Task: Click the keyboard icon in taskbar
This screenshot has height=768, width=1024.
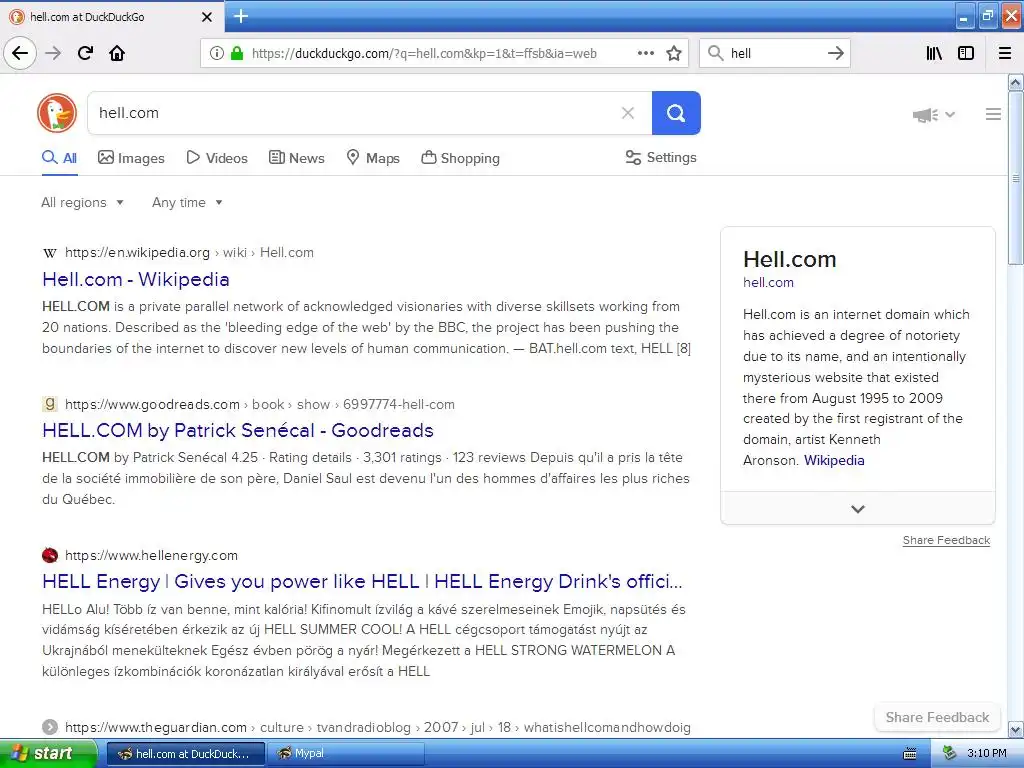Action: [x=910, y=754]
